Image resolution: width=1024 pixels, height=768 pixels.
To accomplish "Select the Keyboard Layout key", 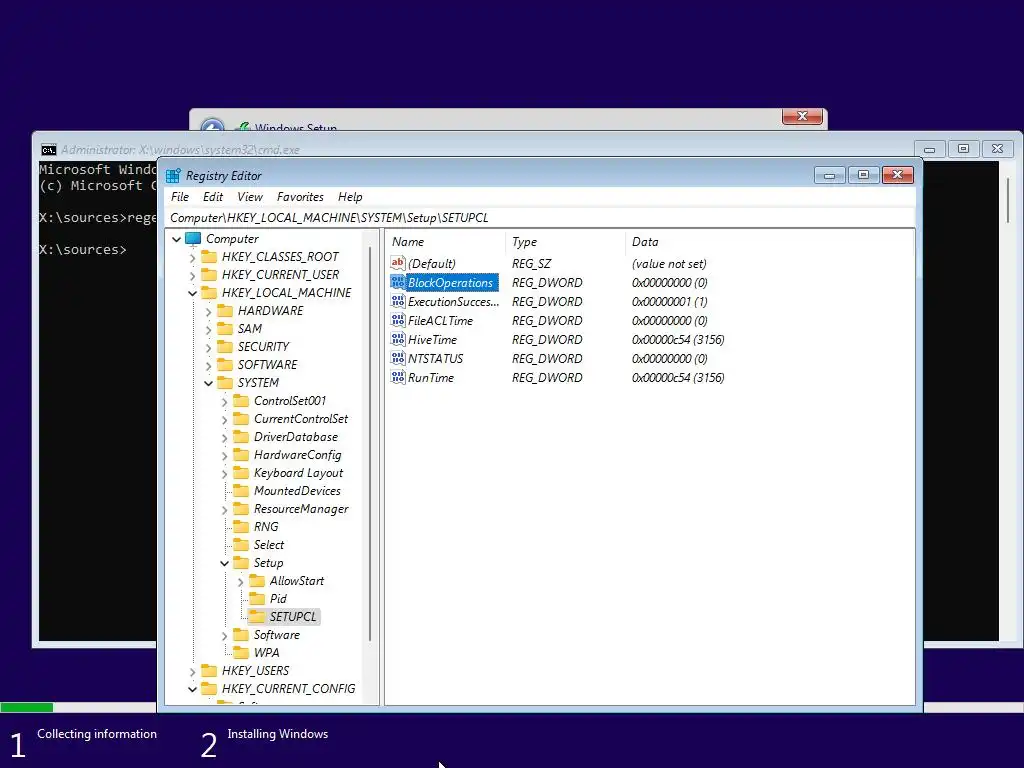I will click(298, 473).
